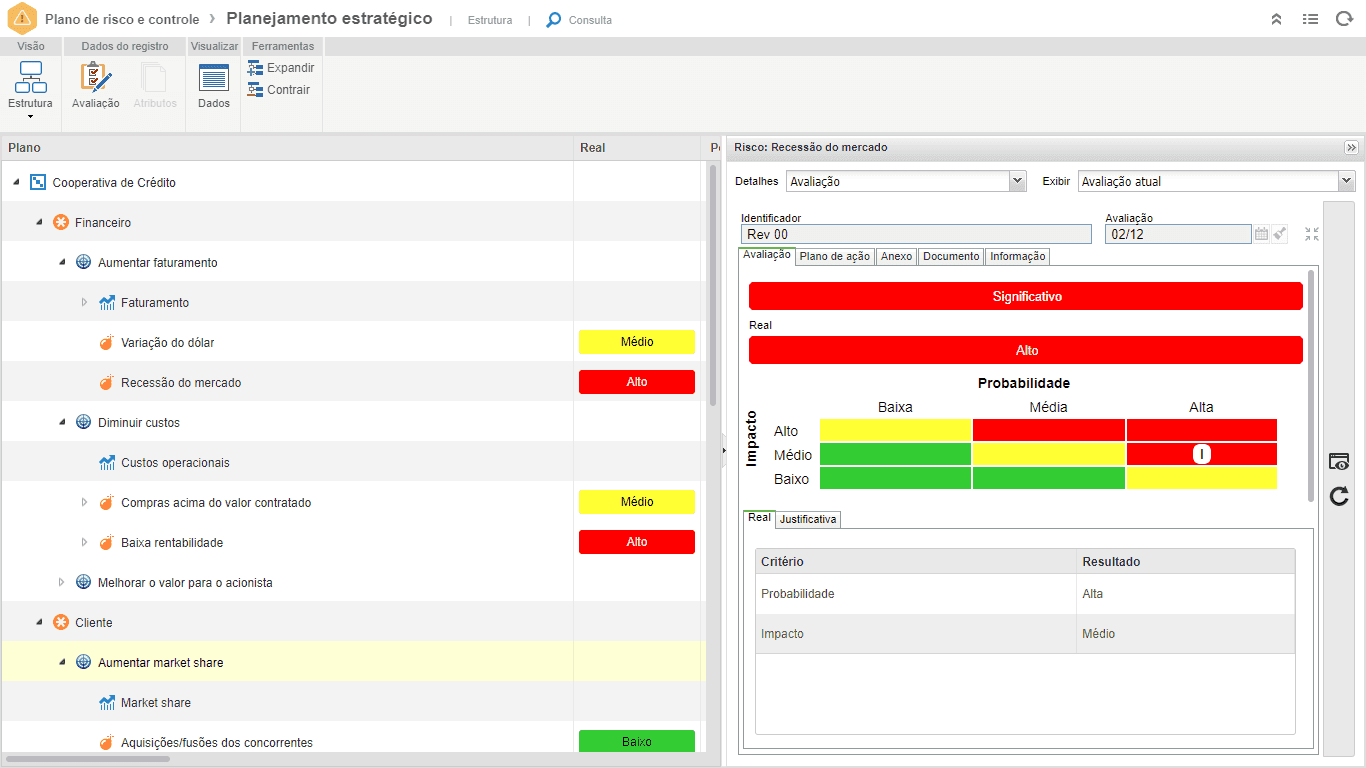1366x768 pixels.
Task: Collapse the risk panel with double-arrow button
Action: (1351, 147)
